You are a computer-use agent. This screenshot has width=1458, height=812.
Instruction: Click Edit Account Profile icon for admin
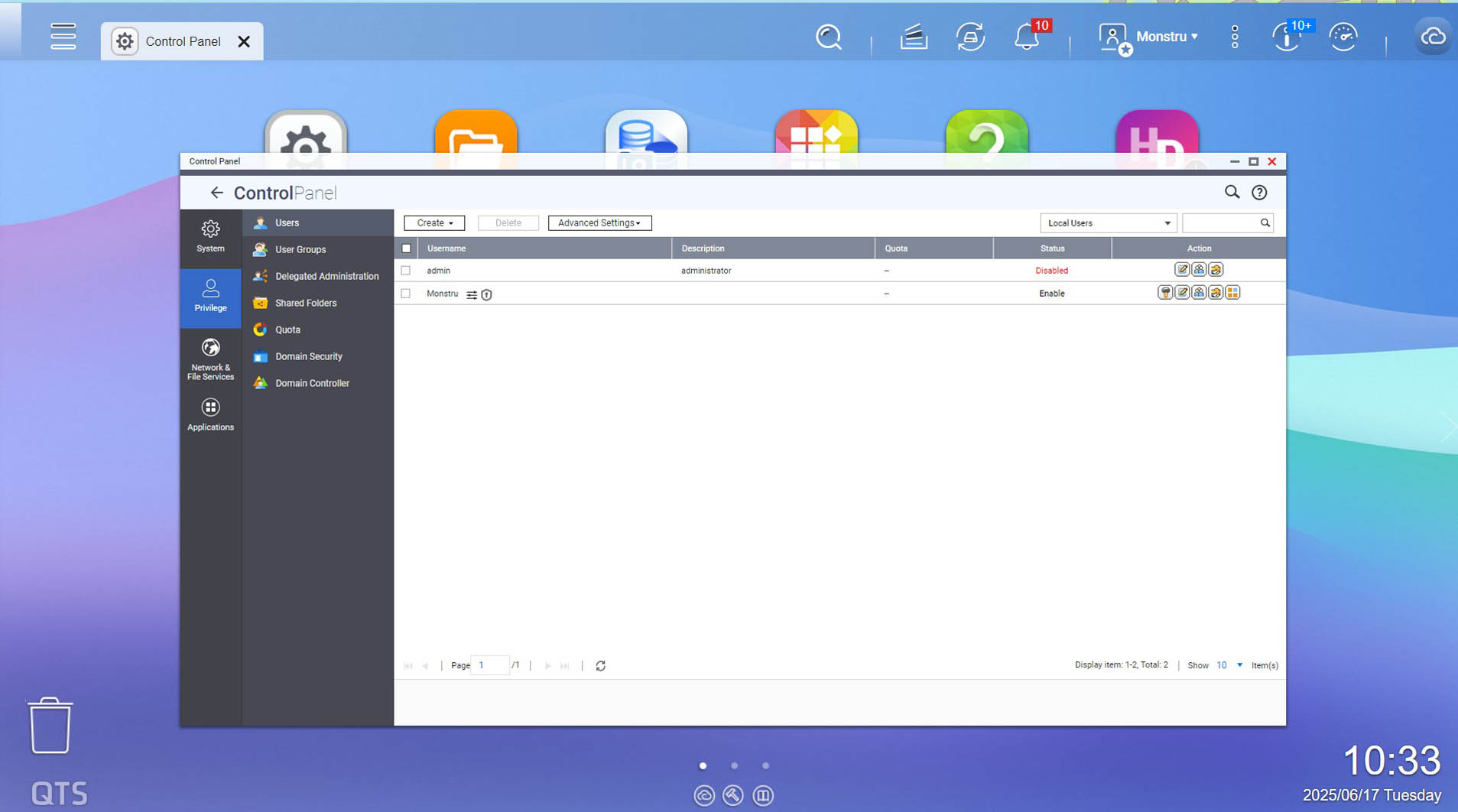[x=1182, y=270]
